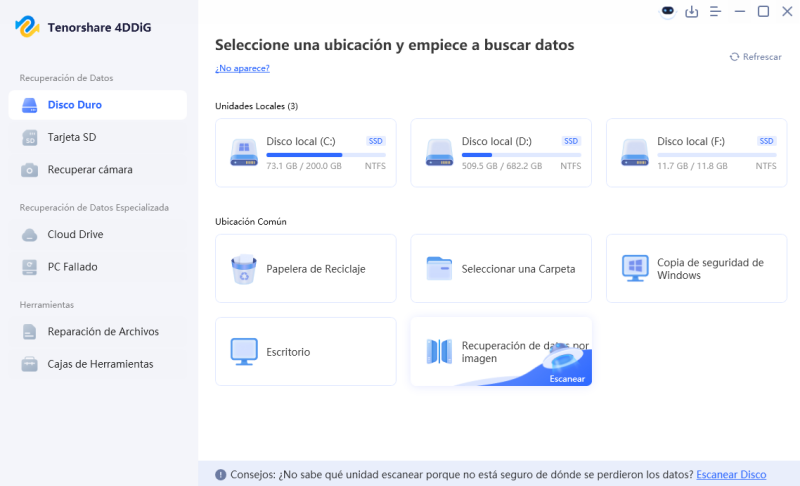Viewport: 800px width, 486px height.
Task: Click the Disco local (D:) usage bar
Action: tap(521, 155)
